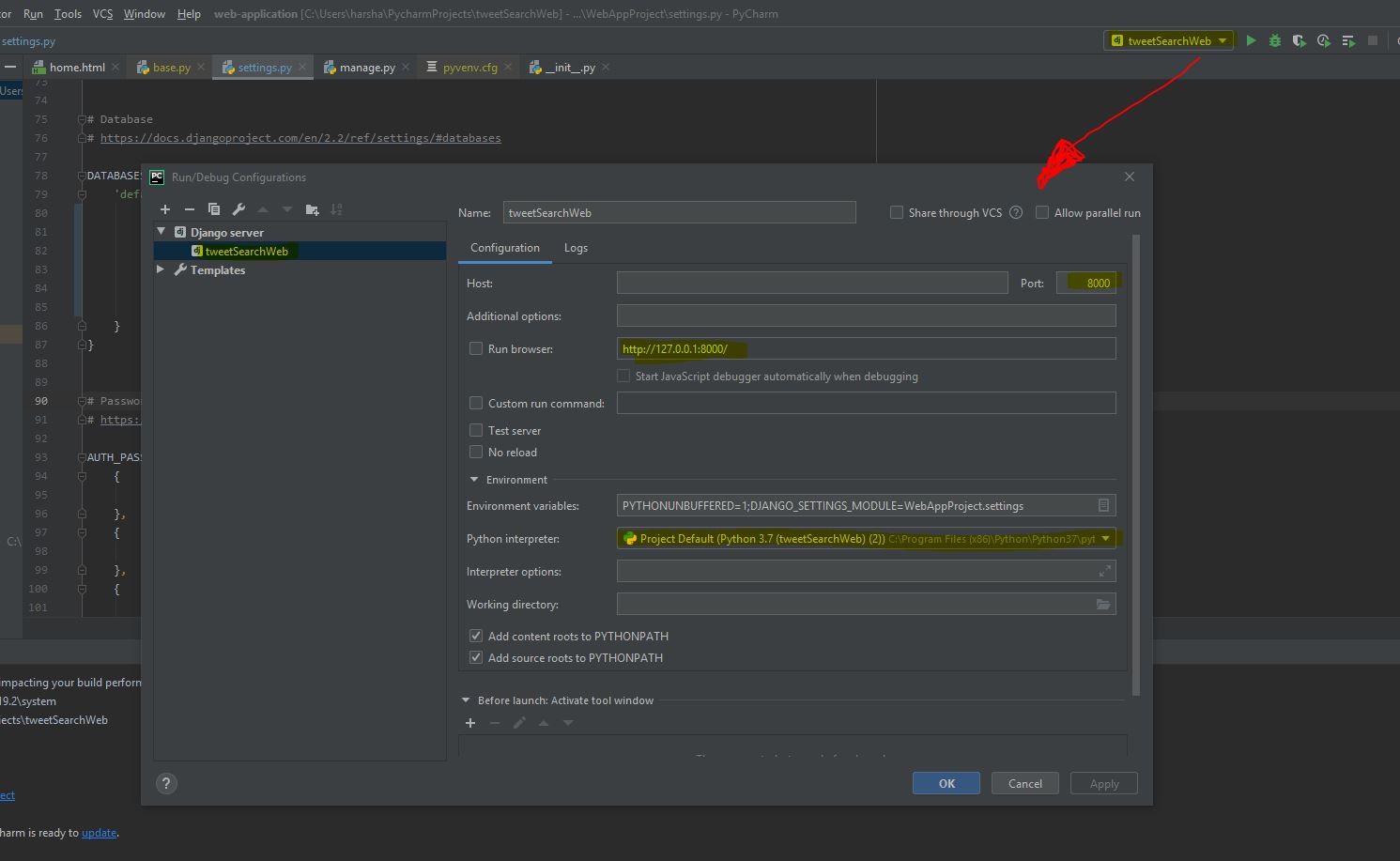Screen dimensions: 1400x861
Task: Click the green Run button in main toolbar
Action: (x=1251, y=40)
